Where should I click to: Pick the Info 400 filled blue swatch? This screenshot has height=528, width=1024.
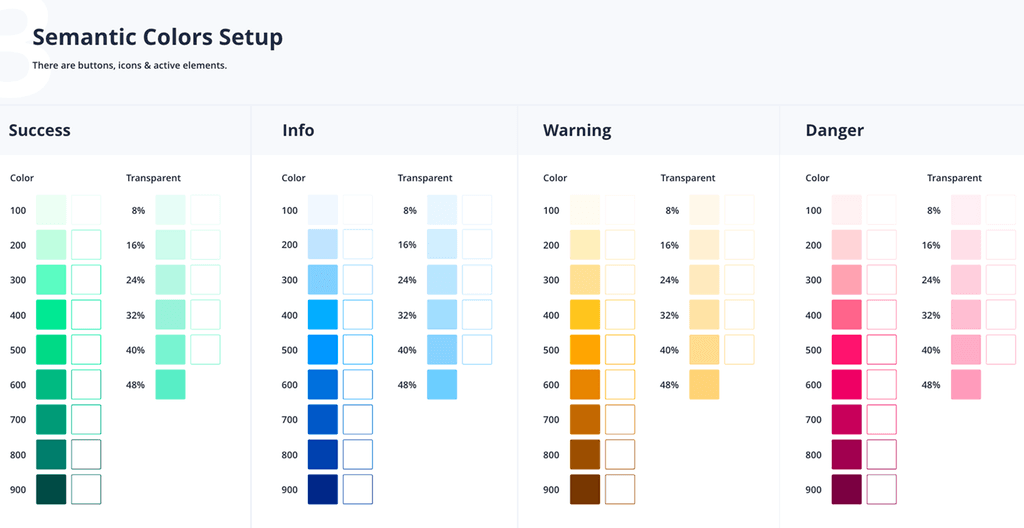tap(323, 315)
